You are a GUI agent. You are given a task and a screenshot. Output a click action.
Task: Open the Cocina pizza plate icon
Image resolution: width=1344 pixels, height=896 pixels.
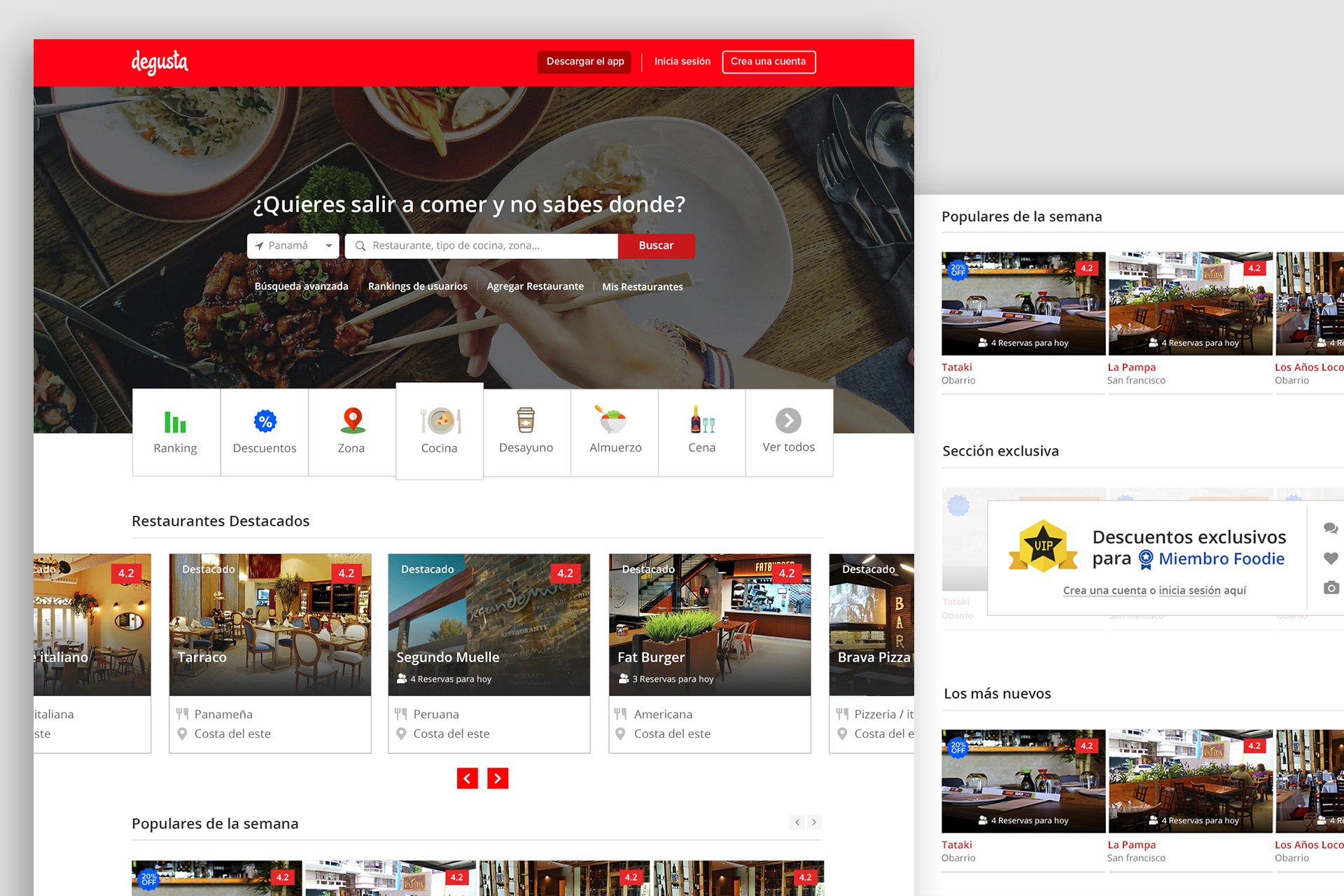(440, 421)
